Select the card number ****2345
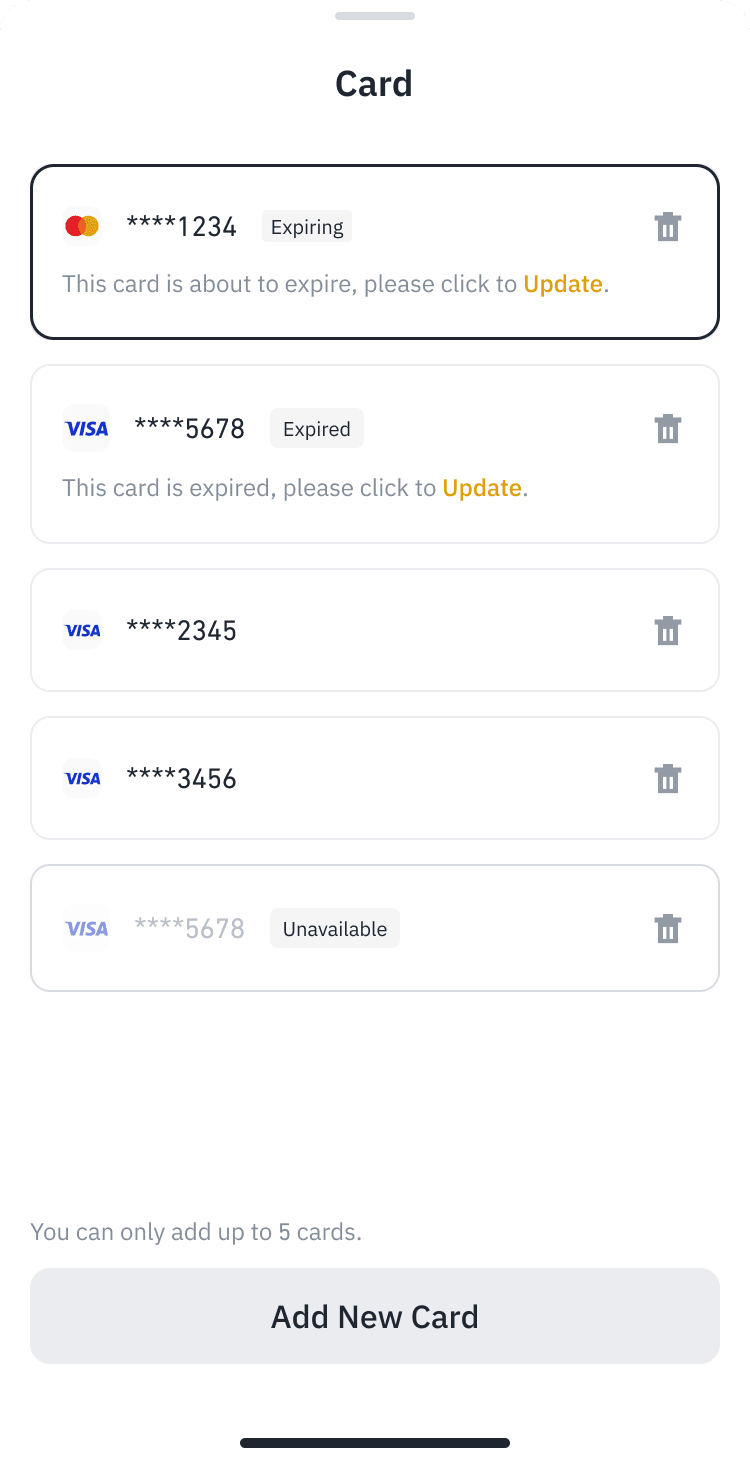Viewport: 750px width, 1464px height. [181, 631]
